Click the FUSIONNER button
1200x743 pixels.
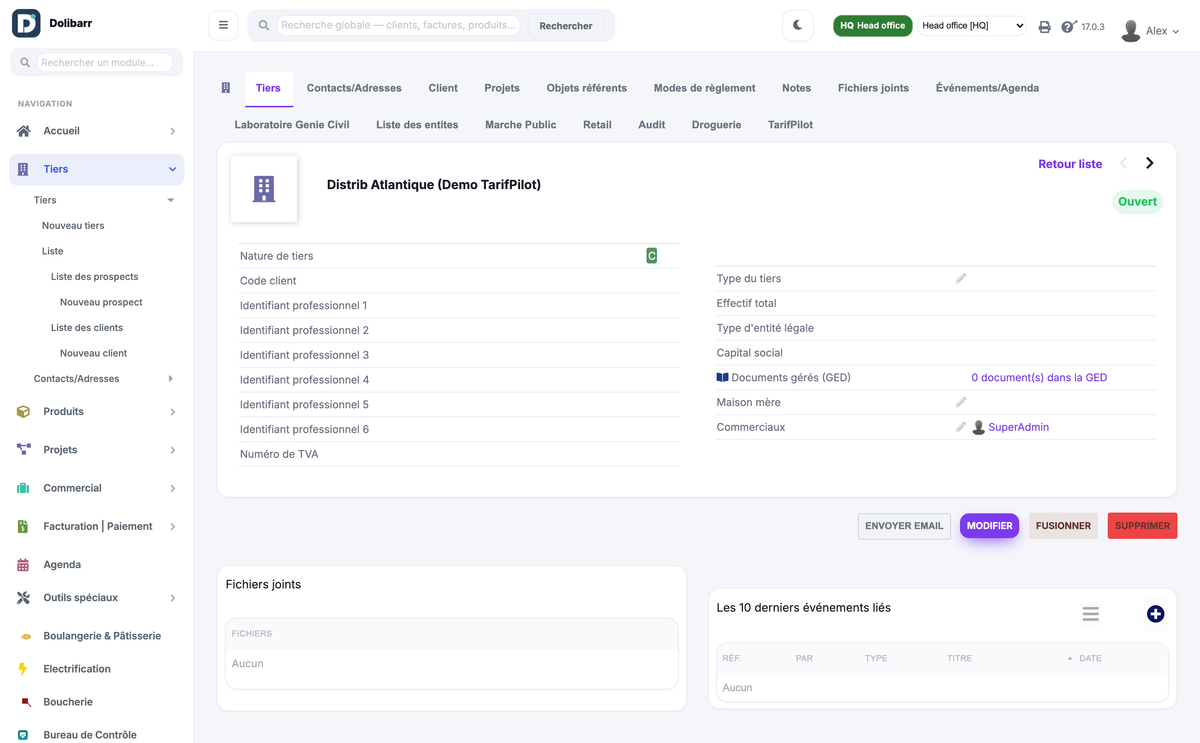pos(1063,526)
